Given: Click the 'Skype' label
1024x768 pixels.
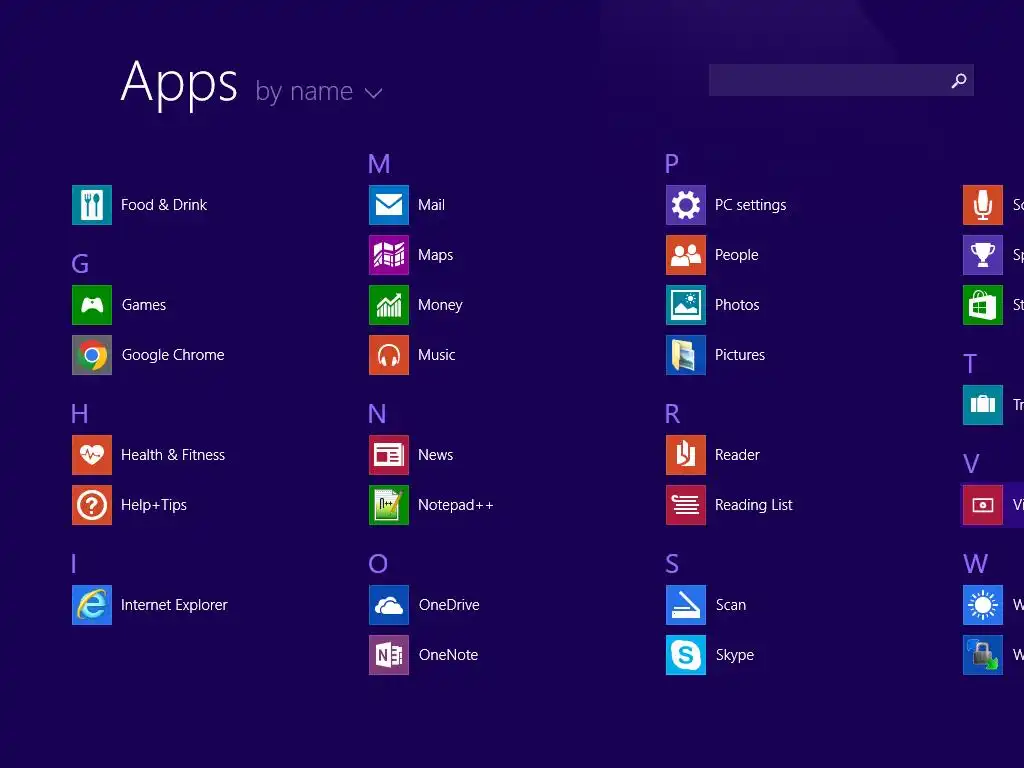Looking at the screenshot, I should 735,655.
